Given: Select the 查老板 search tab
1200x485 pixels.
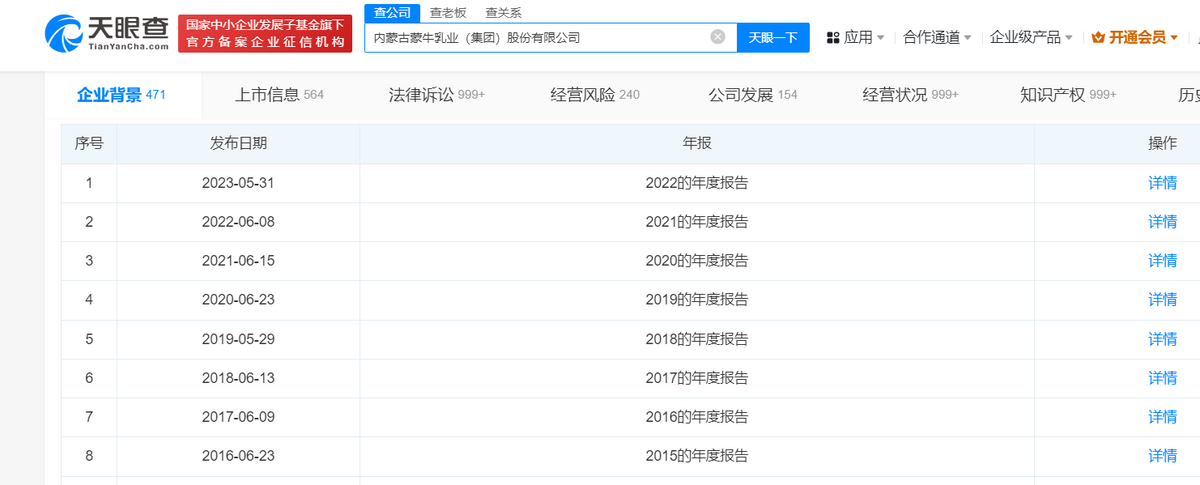Looking at the screenshot, I should pyautogui.click(x=446, y=12).
